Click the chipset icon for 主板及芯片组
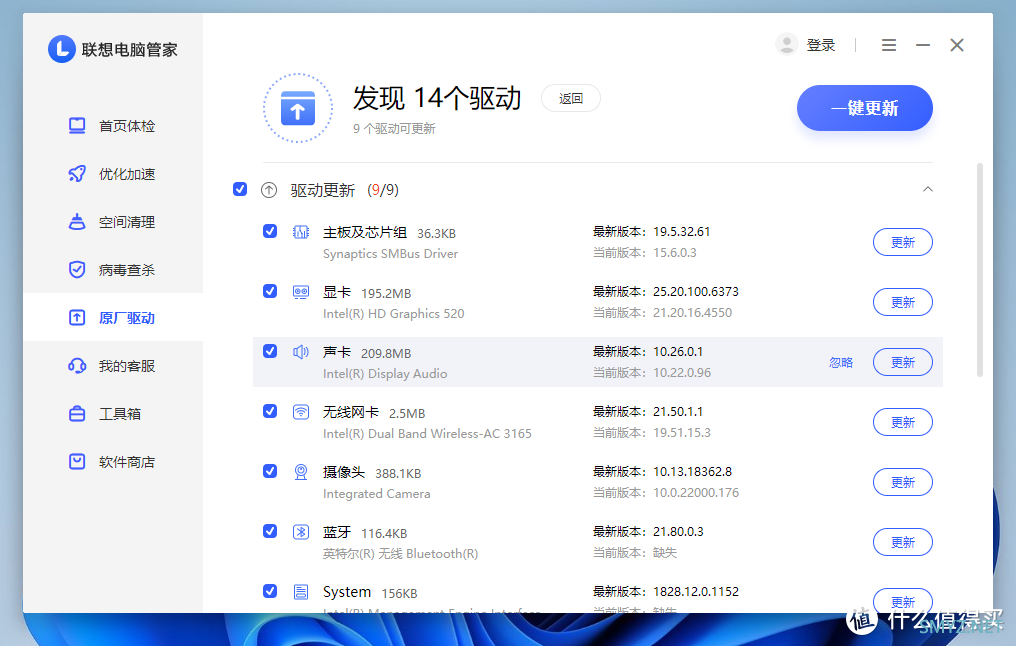Image resolution: width=1016 pixels, height=646 pixels. click(x=301, y=232)
